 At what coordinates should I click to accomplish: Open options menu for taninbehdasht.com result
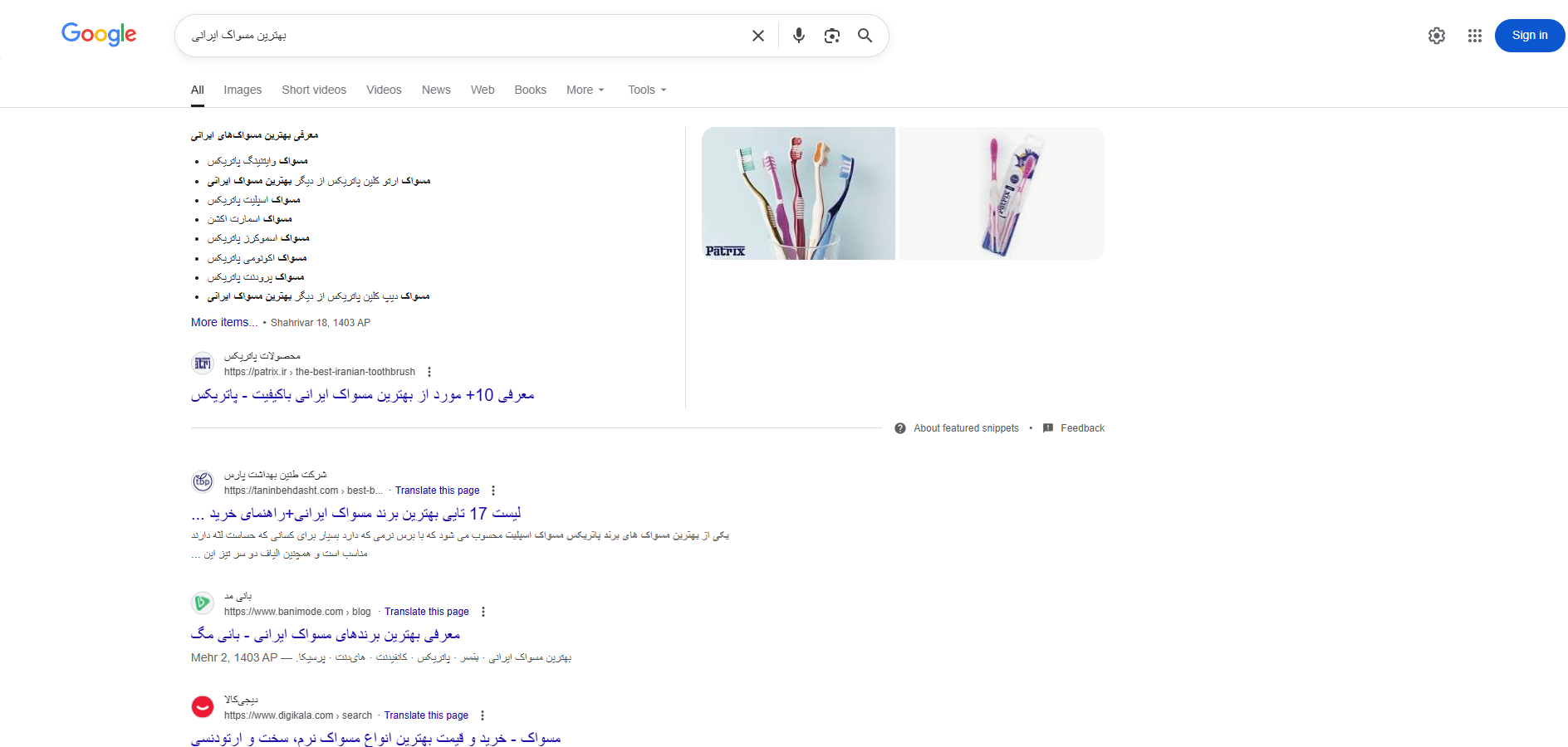tap(493, 491)
